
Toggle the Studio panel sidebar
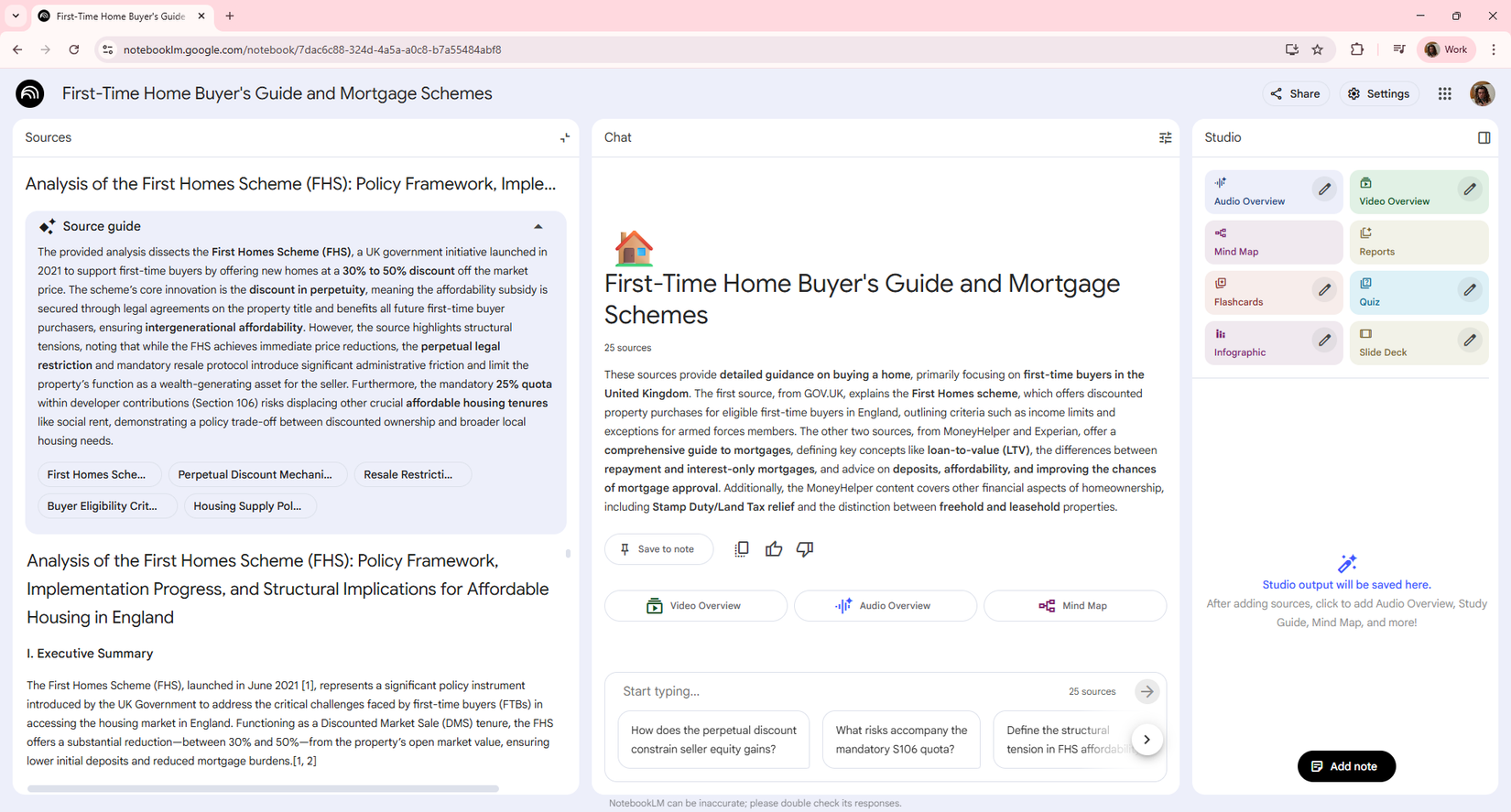coord(1484,137)
